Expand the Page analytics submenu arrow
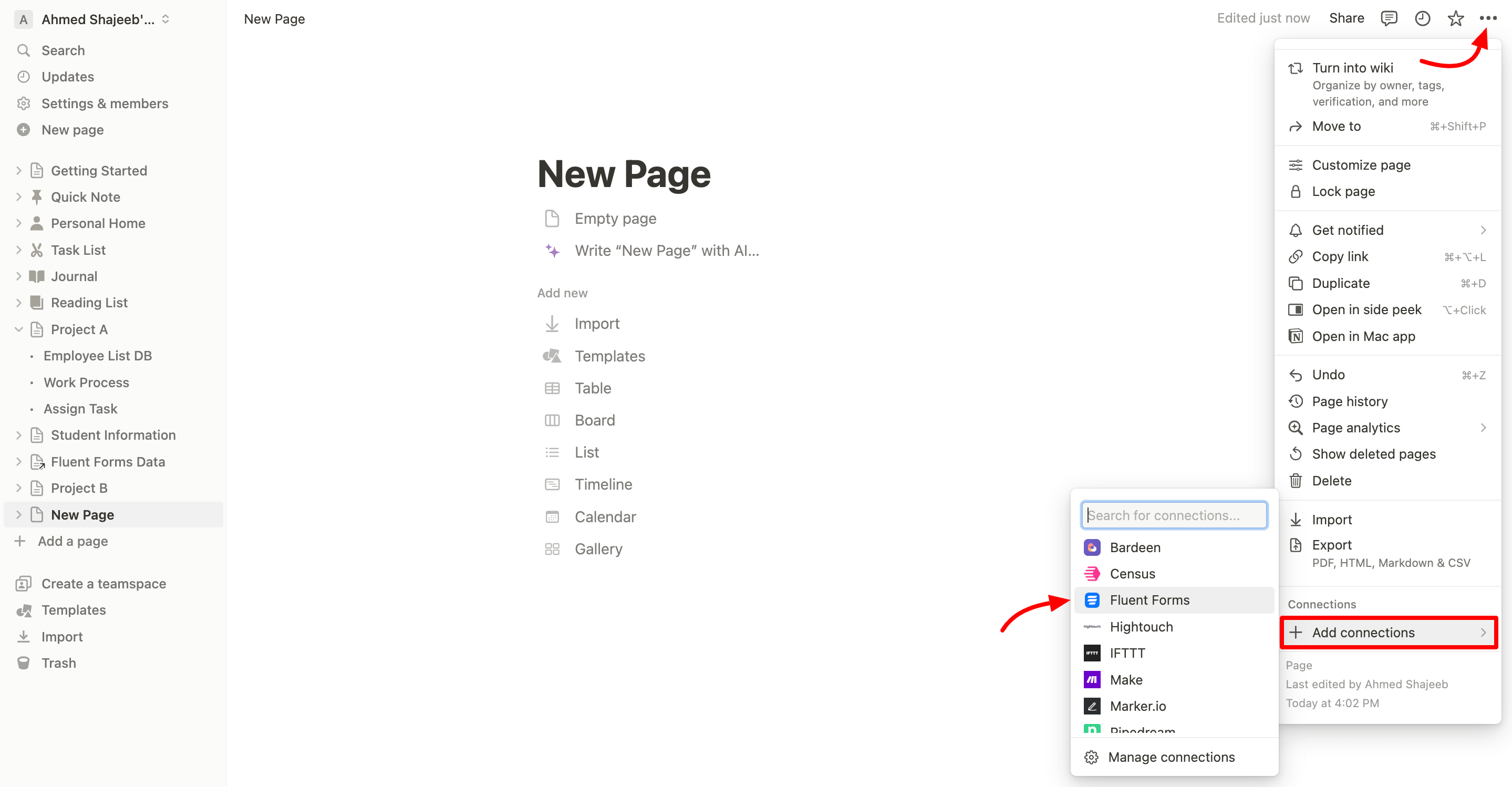Image resolution: width=1512 pixels, height=787 pixels. (1483, 428)
